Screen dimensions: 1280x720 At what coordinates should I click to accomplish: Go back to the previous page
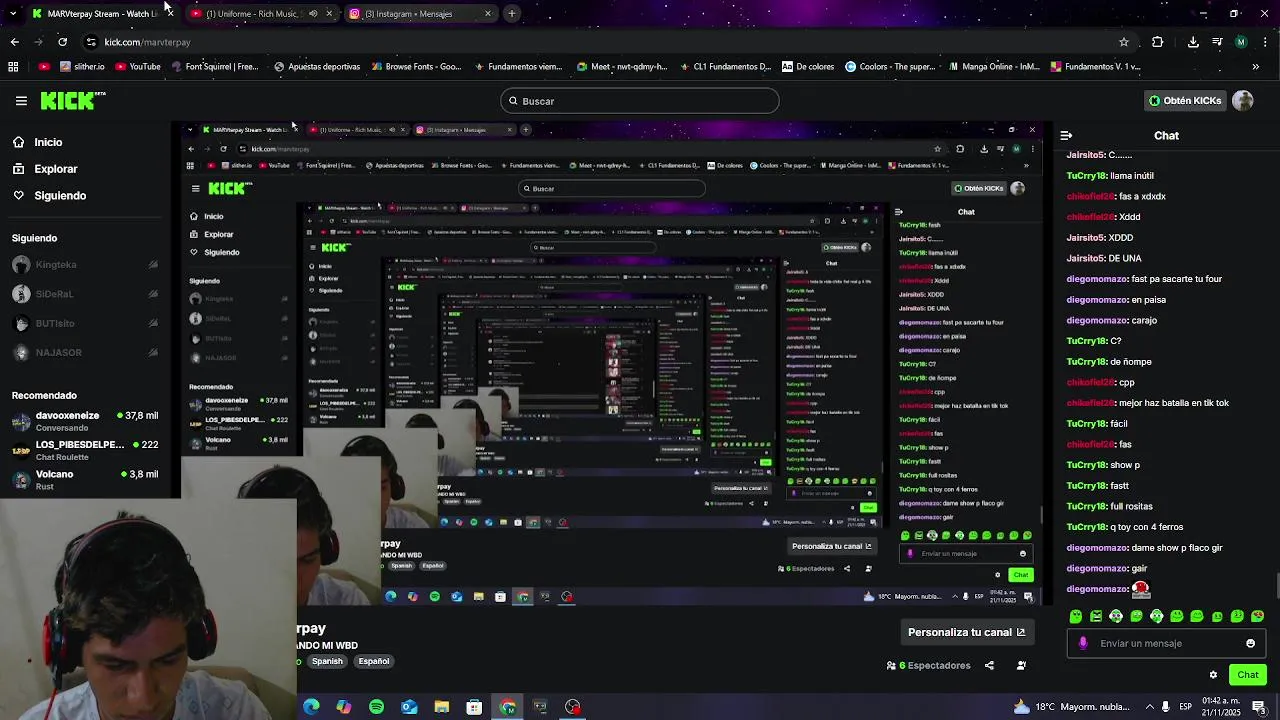click(14, 42)
